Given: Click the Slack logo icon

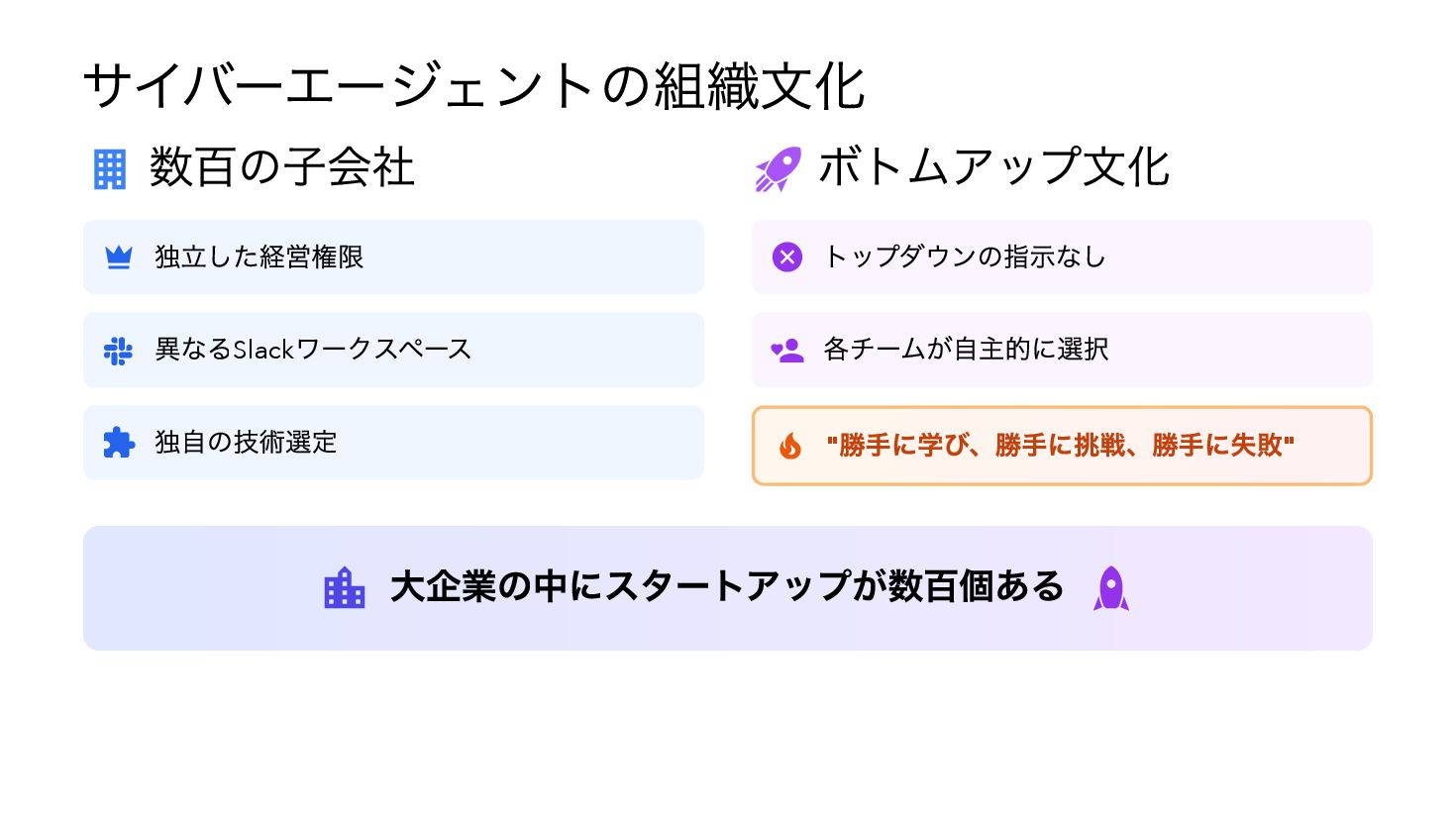Looking at the screenshot, I should [x=118, y=351].
